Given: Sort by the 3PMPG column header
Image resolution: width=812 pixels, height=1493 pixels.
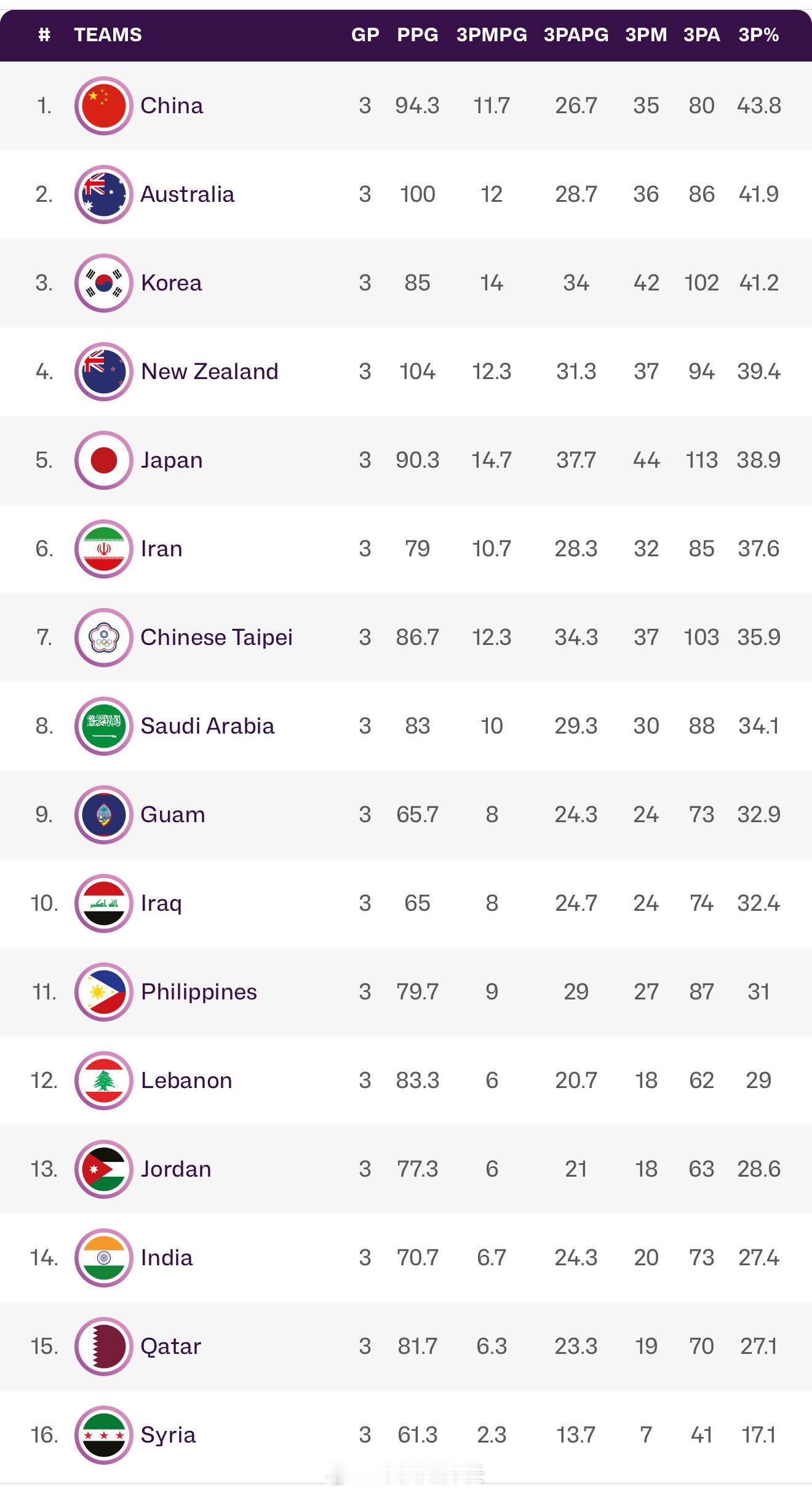Looking at the screenshot, I should click(x=492, y=34).
